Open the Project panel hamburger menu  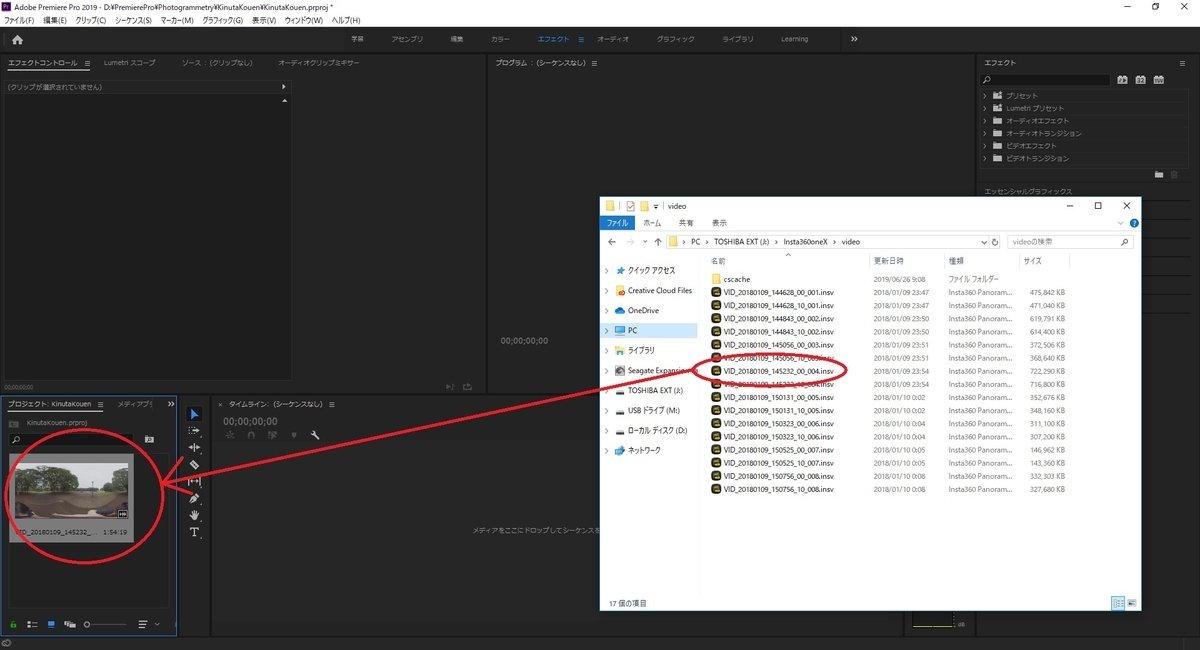[101, 404]
